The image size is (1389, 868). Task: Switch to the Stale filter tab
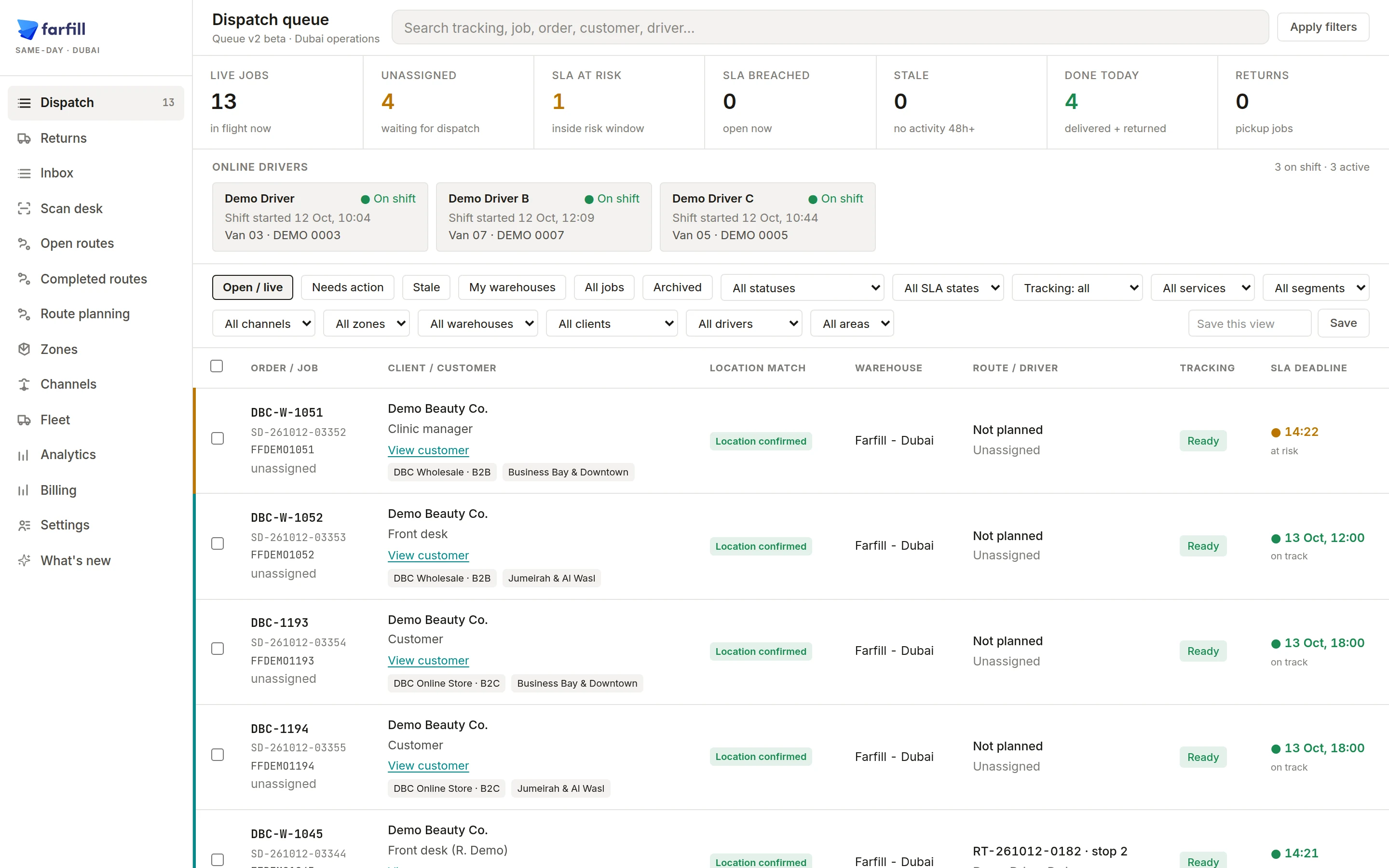pos(426,287)
